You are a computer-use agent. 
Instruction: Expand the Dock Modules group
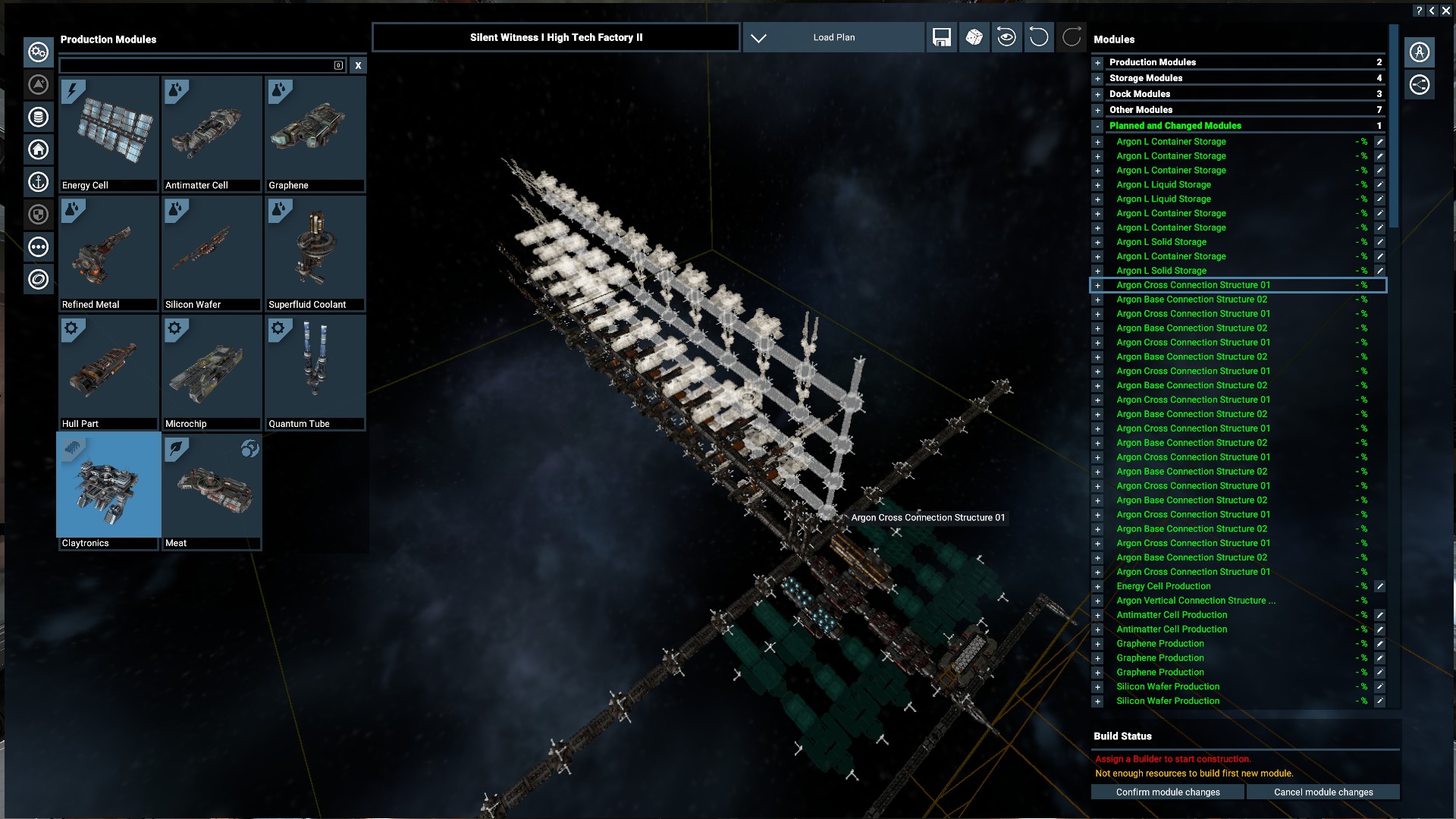click(1097, 94)
